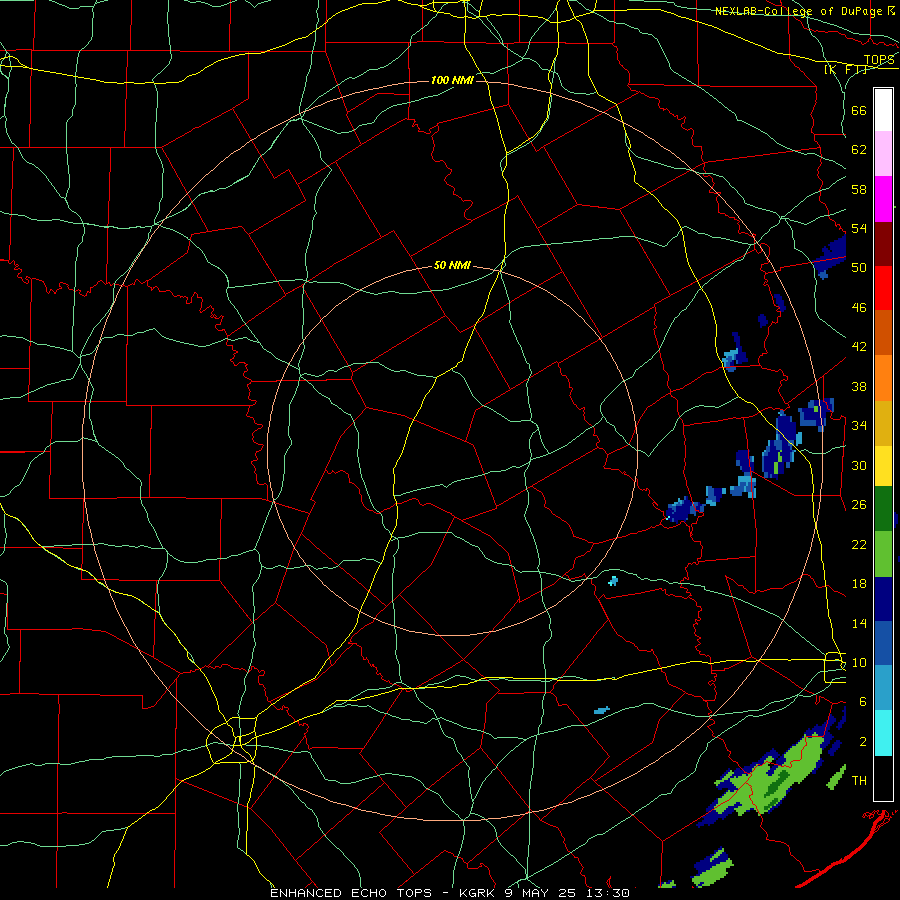
Task: Click legend value "34"
Action: tap(859, 425)
